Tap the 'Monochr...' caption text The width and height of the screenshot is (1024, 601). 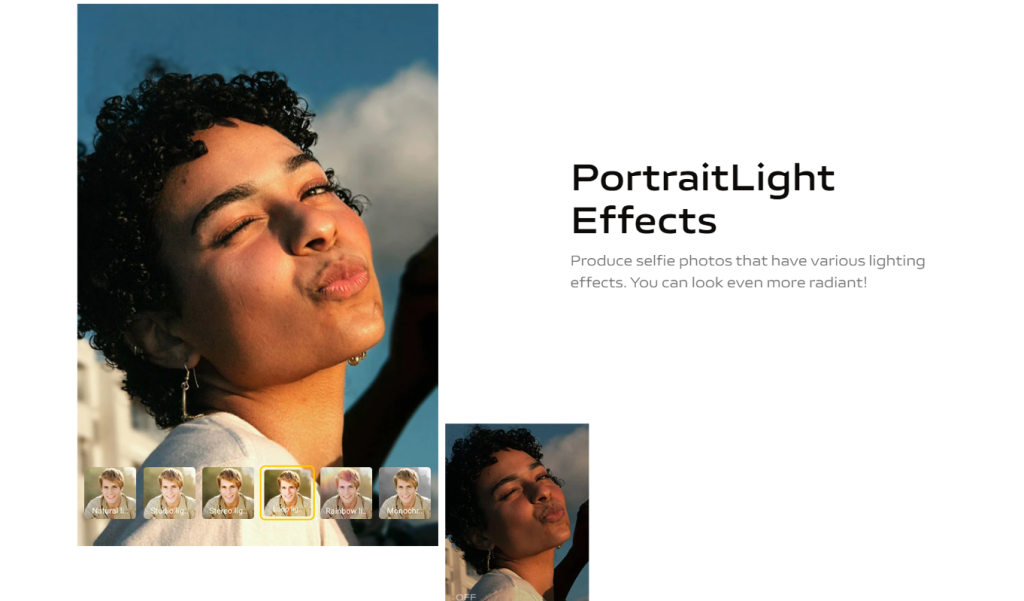(404, 511)
